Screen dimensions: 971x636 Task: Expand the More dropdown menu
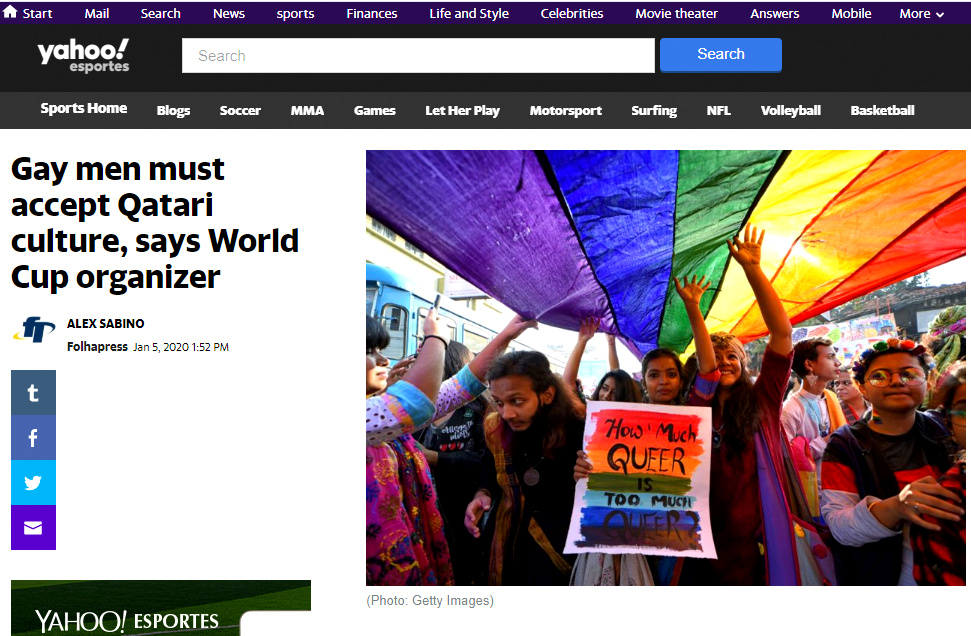click(x=921, y=14)
